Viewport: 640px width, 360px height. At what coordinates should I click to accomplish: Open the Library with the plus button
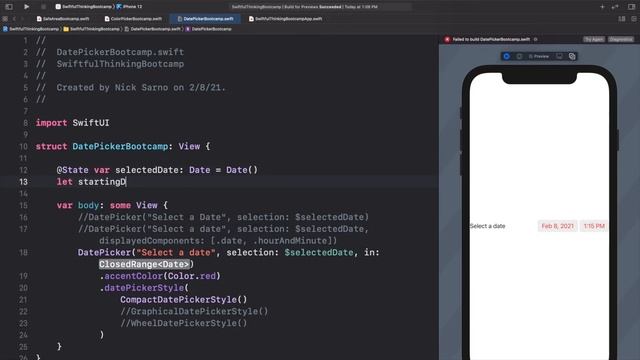(602, 7)
